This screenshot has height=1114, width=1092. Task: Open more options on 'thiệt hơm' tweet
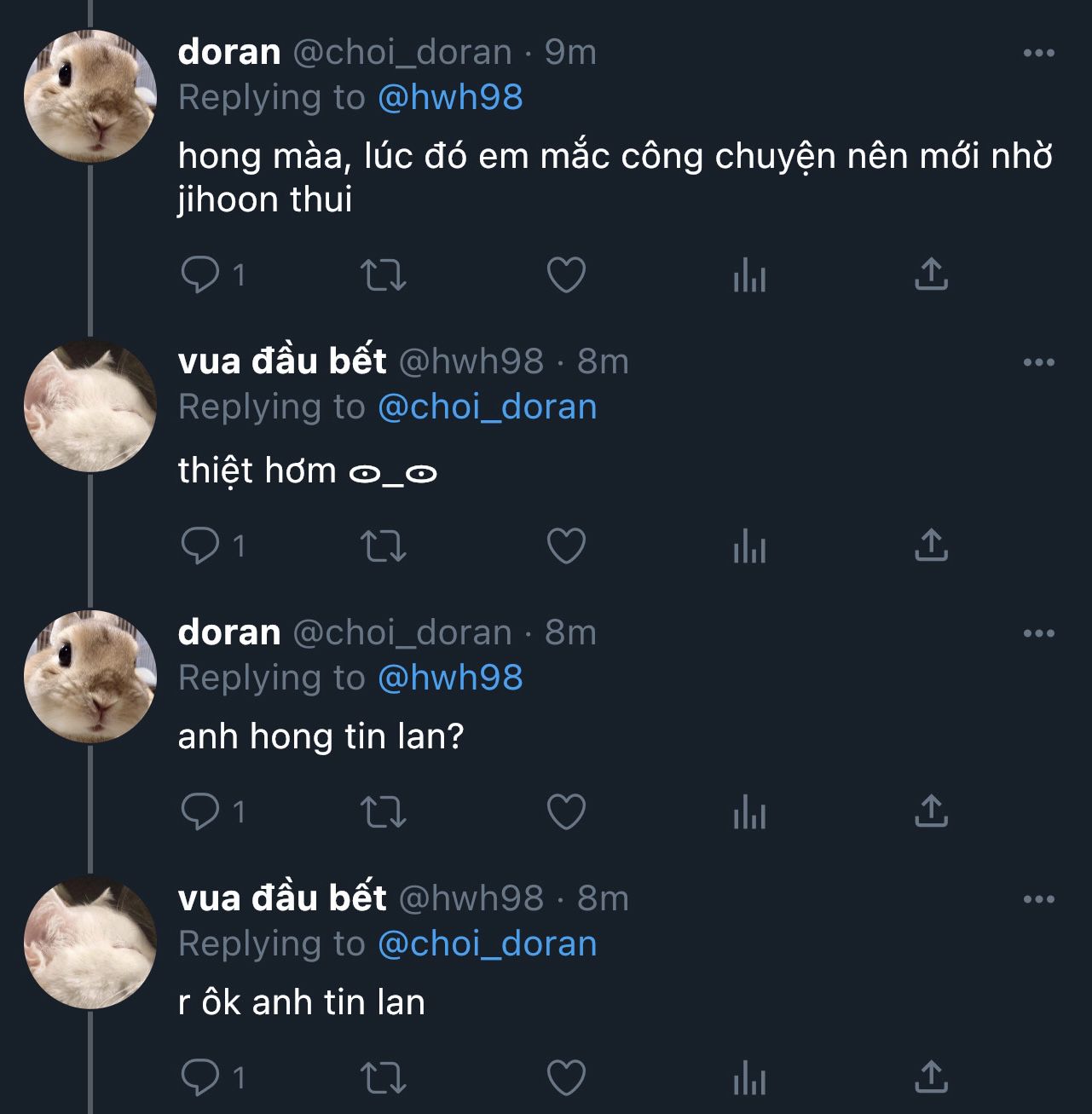coord(1038,362)
